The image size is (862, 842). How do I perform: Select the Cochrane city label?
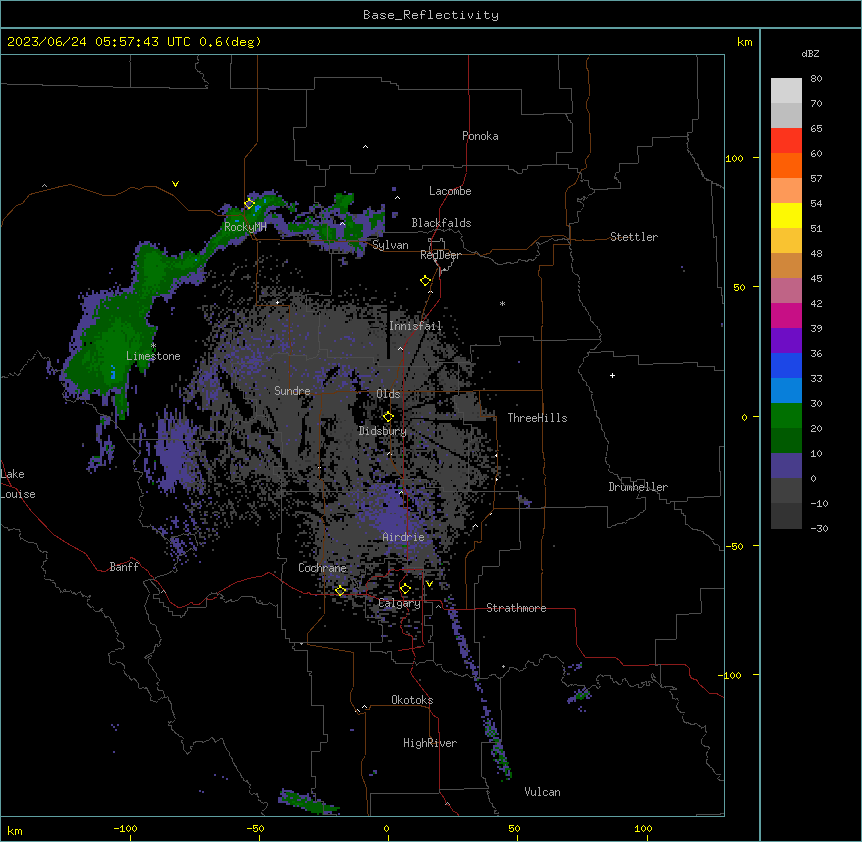322,568
